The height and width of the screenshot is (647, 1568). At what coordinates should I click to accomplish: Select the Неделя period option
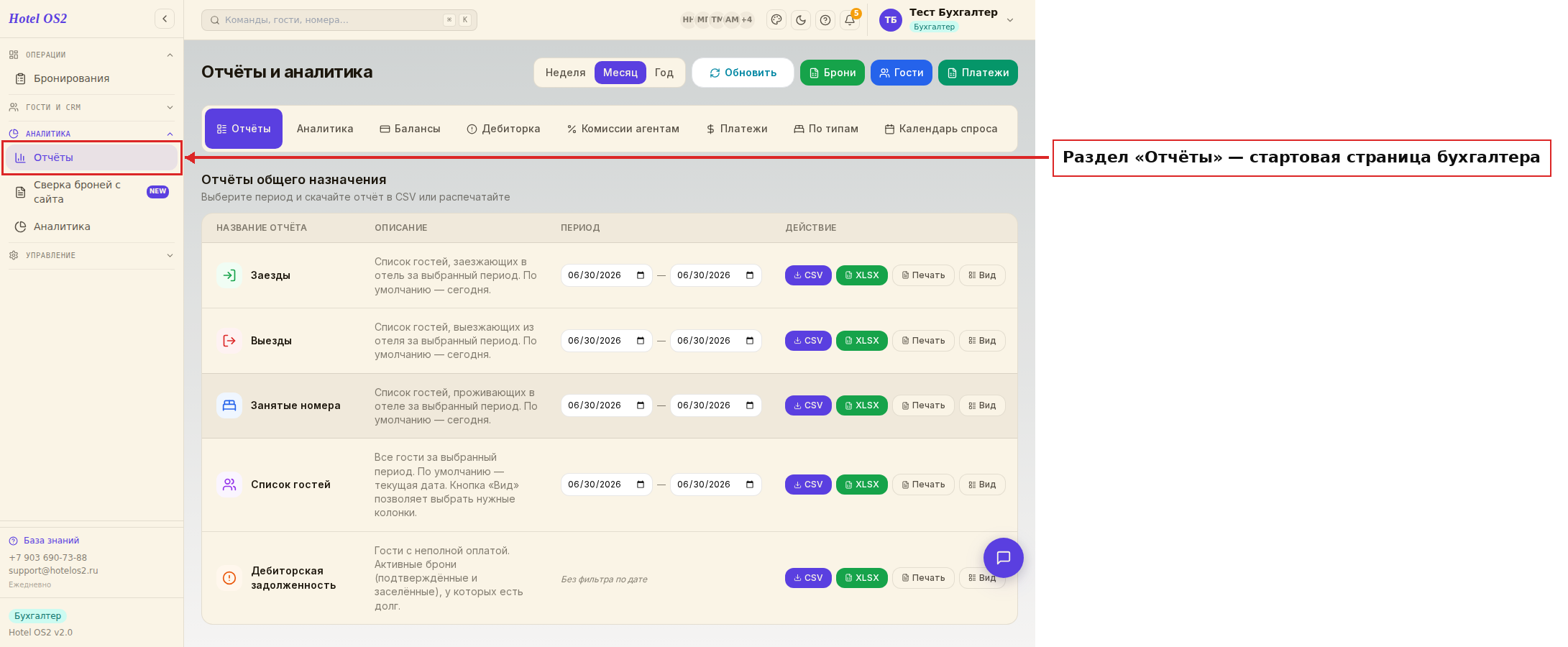tap(565, 73)
